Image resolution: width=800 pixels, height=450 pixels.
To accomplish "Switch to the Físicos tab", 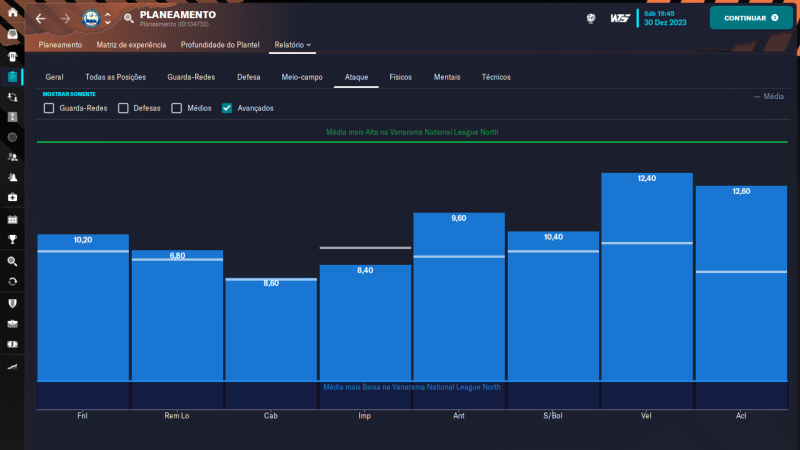I will tap(400, 77).
